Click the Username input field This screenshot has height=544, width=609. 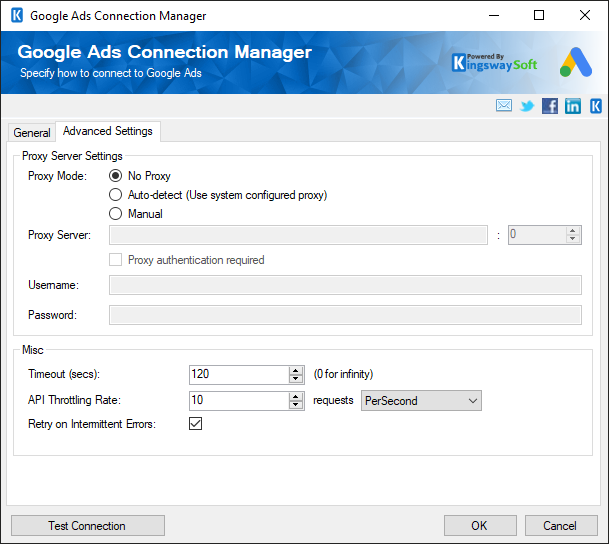click(x=345, y=285)
